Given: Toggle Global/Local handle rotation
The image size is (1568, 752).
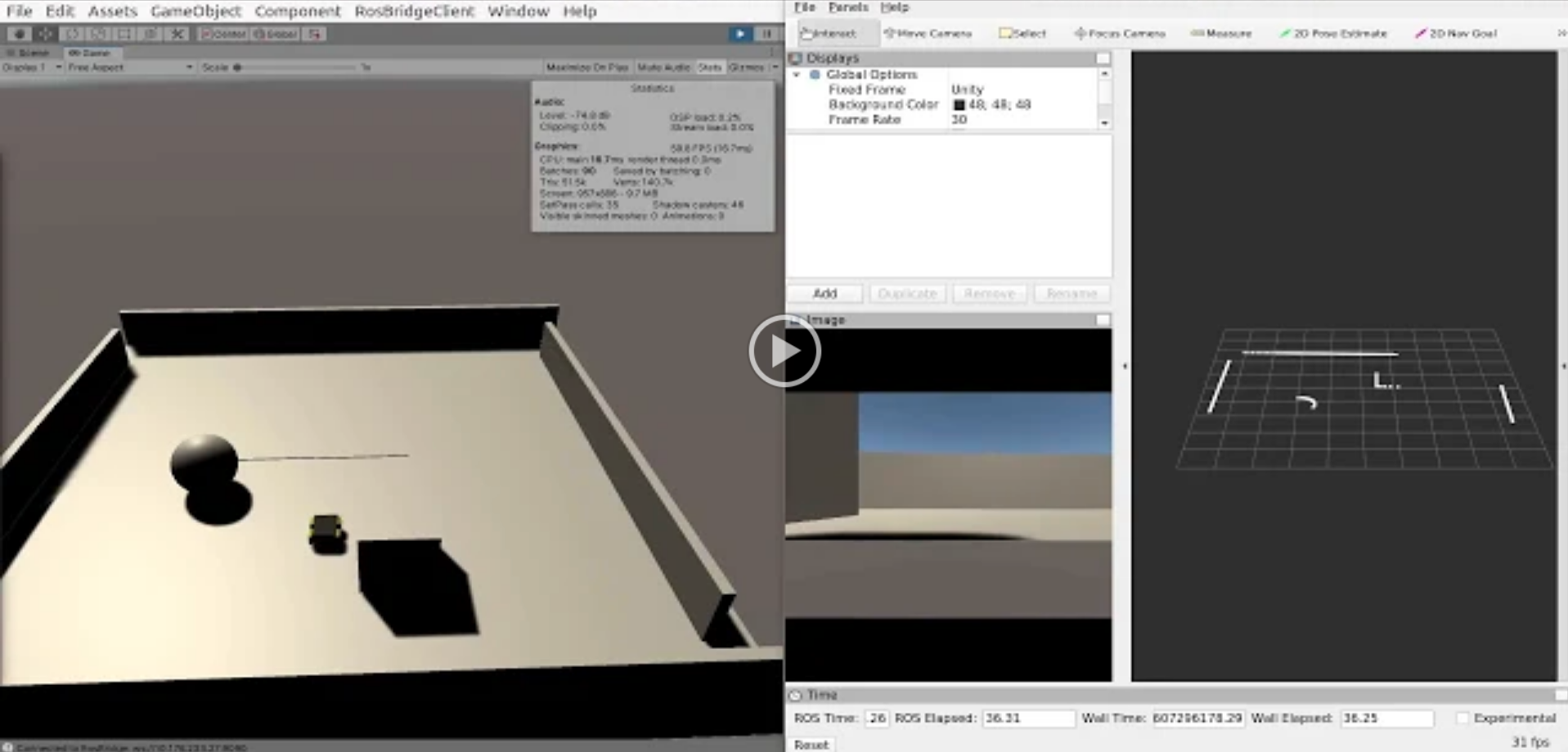Looking at the screenshot, I should (275, 34).
